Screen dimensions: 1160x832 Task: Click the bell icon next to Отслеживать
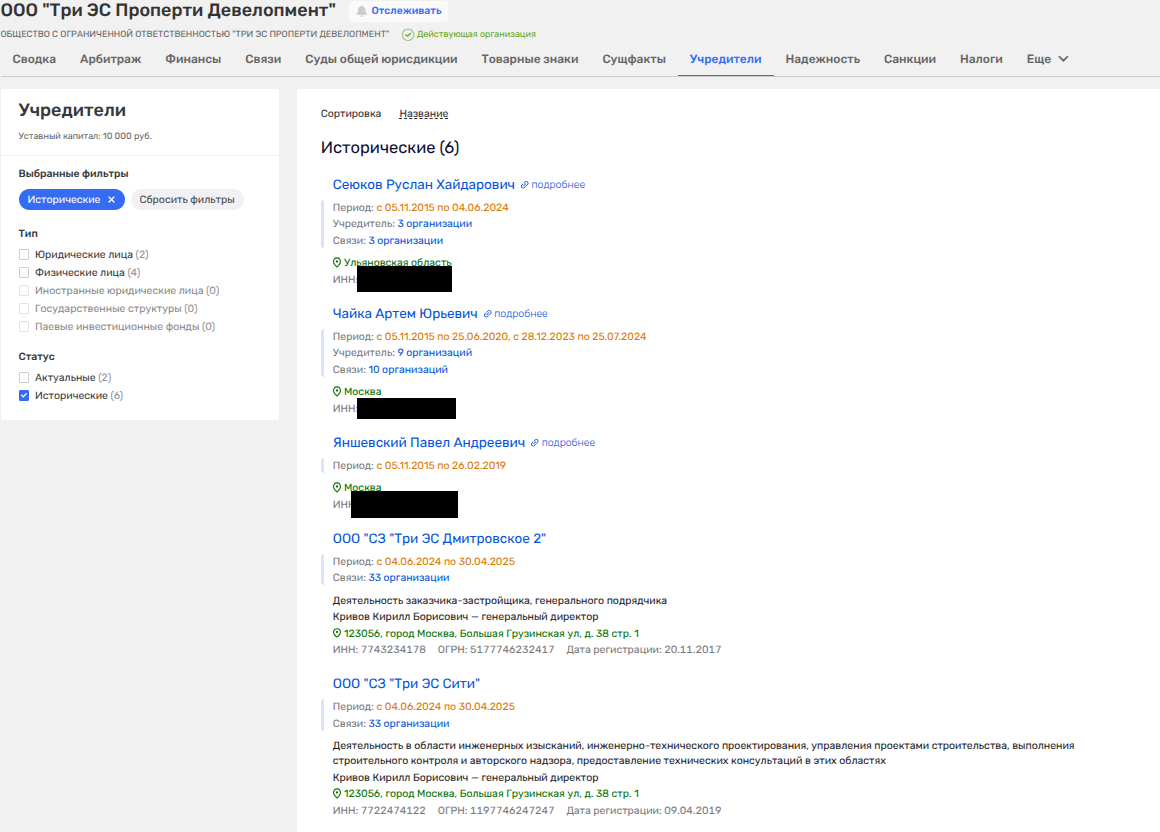point(361,11)
